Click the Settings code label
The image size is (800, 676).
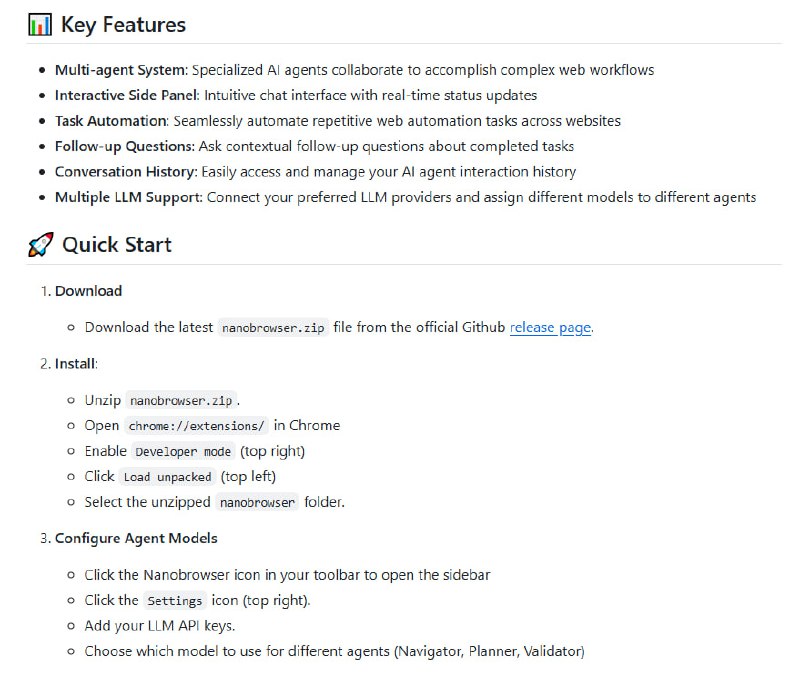(174, 601)
